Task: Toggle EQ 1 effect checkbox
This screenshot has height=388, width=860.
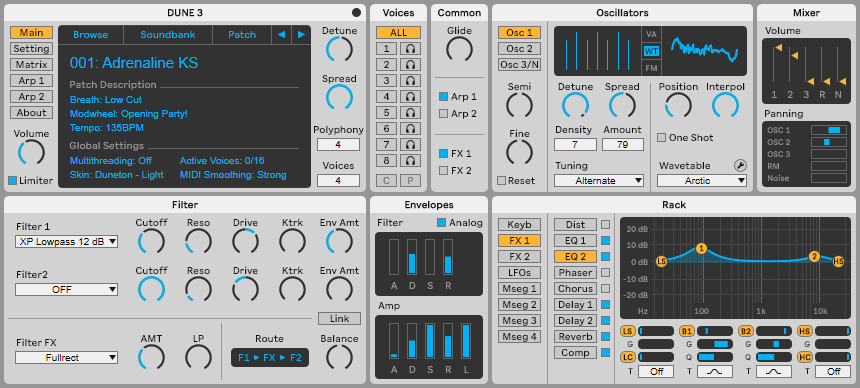Action: tap(606, 240)
